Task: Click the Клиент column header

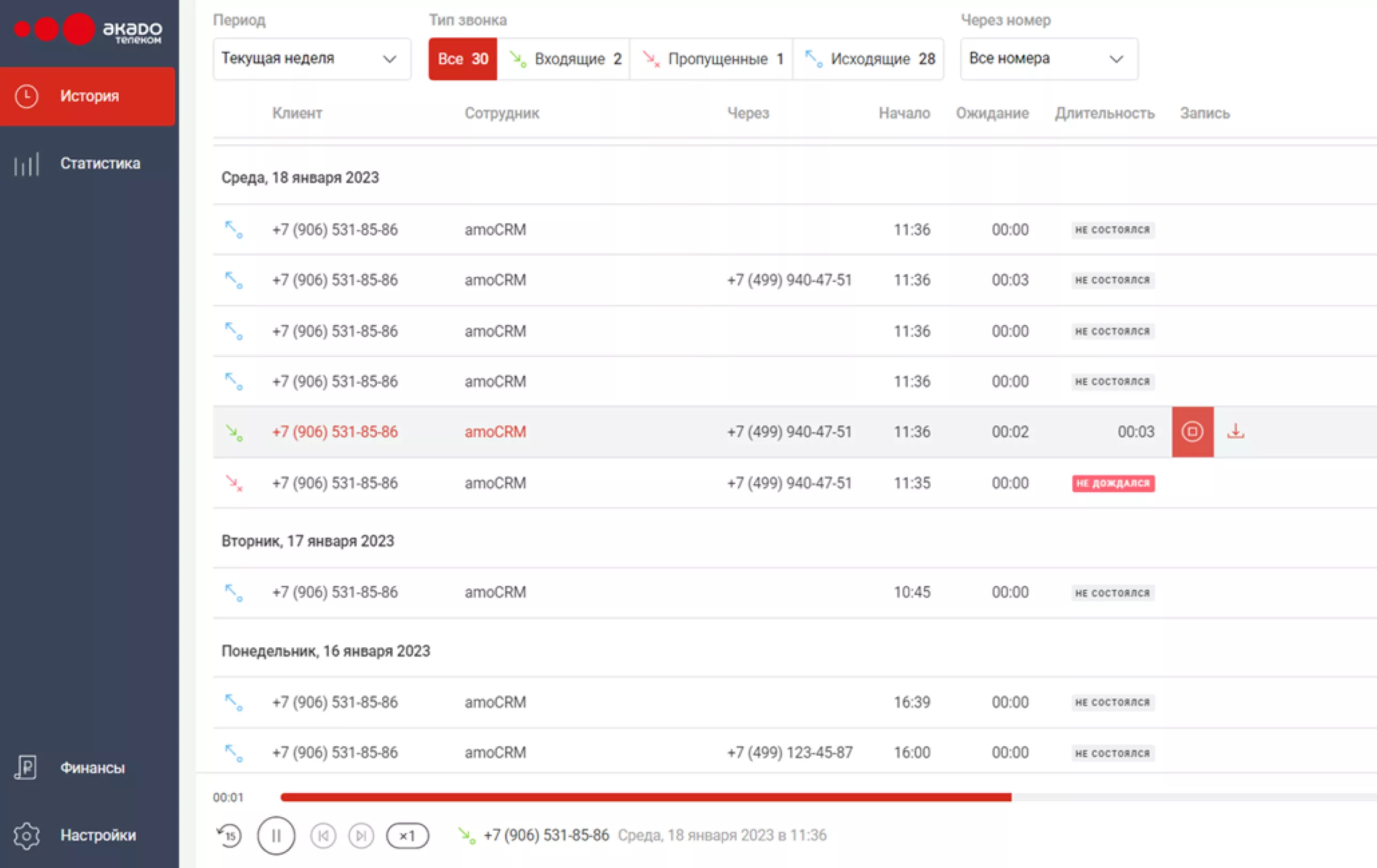Action: click(x=297, y=113)
